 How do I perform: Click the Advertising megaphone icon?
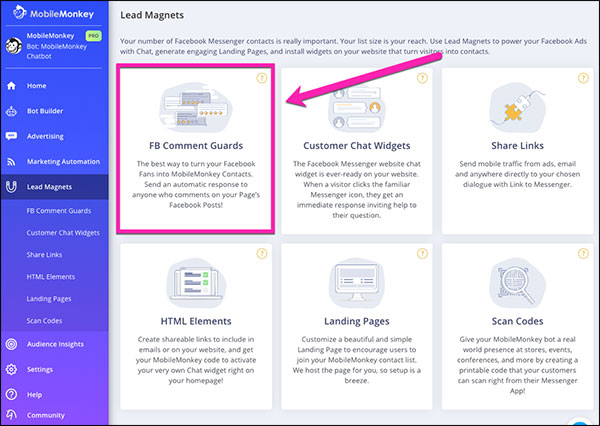(x=11, y=136)
